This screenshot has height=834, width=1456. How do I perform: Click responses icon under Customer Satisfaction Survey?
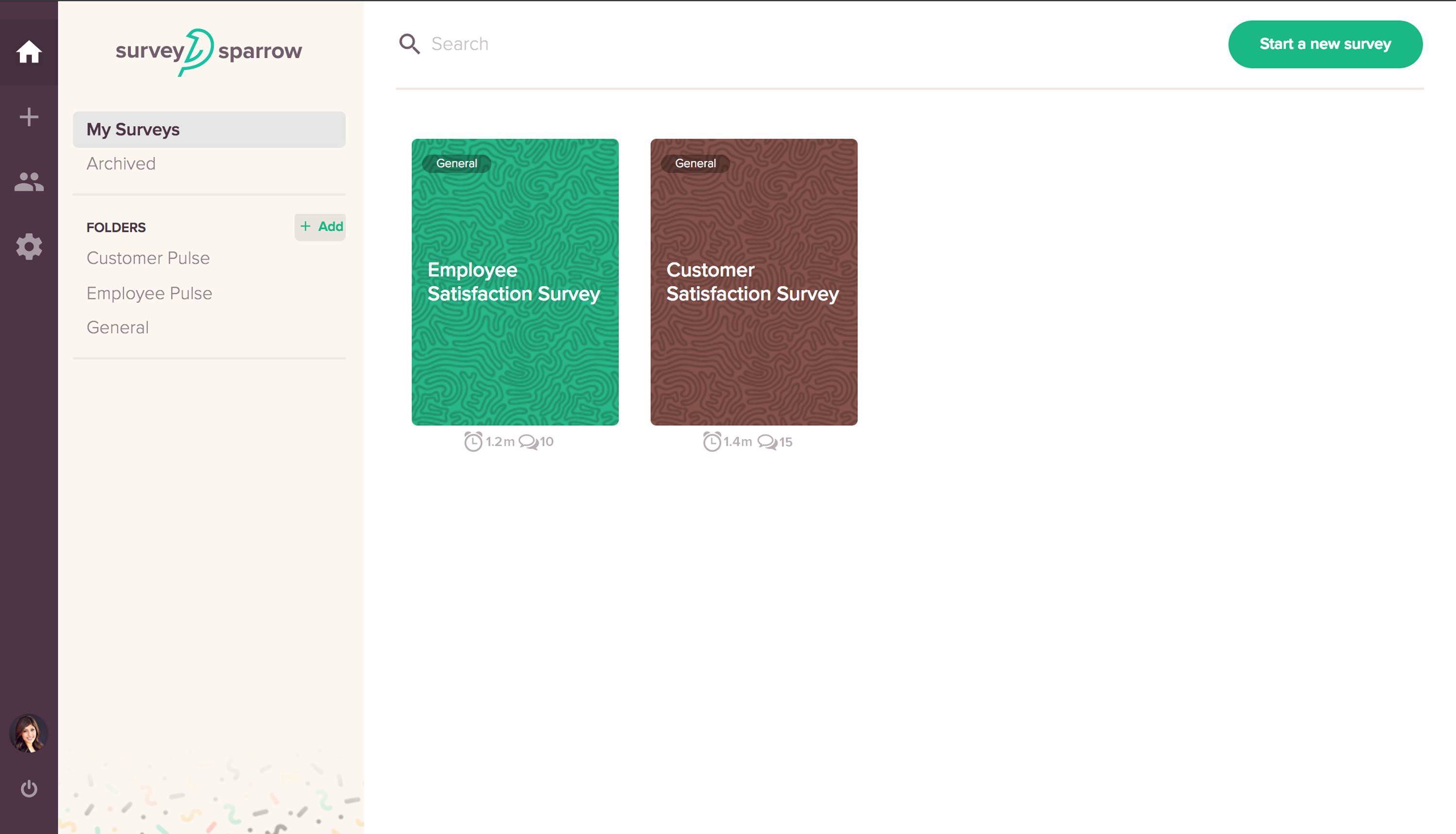tap(767, 442)
